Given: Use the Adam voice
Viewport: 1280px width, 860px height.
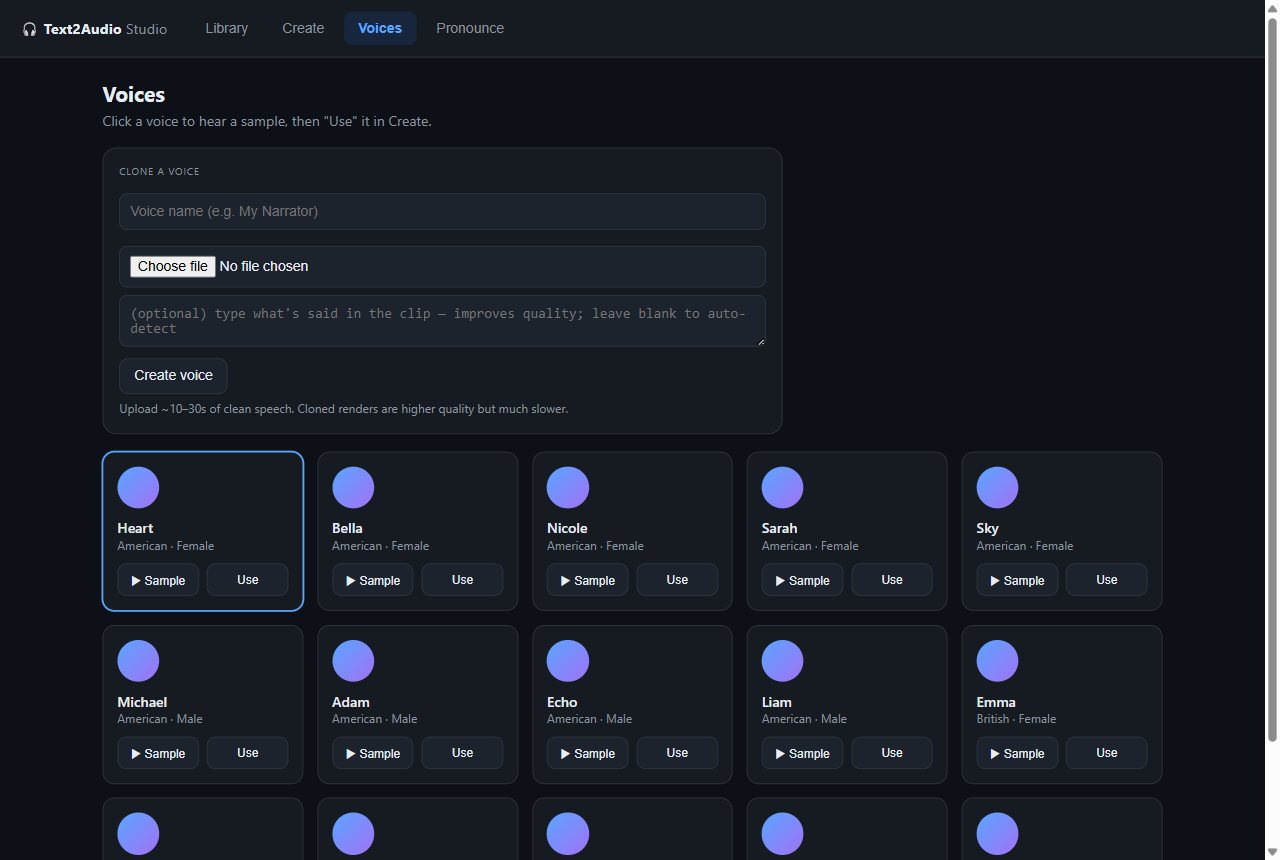Looking at the screenshot, I should (x=462, y=753).
